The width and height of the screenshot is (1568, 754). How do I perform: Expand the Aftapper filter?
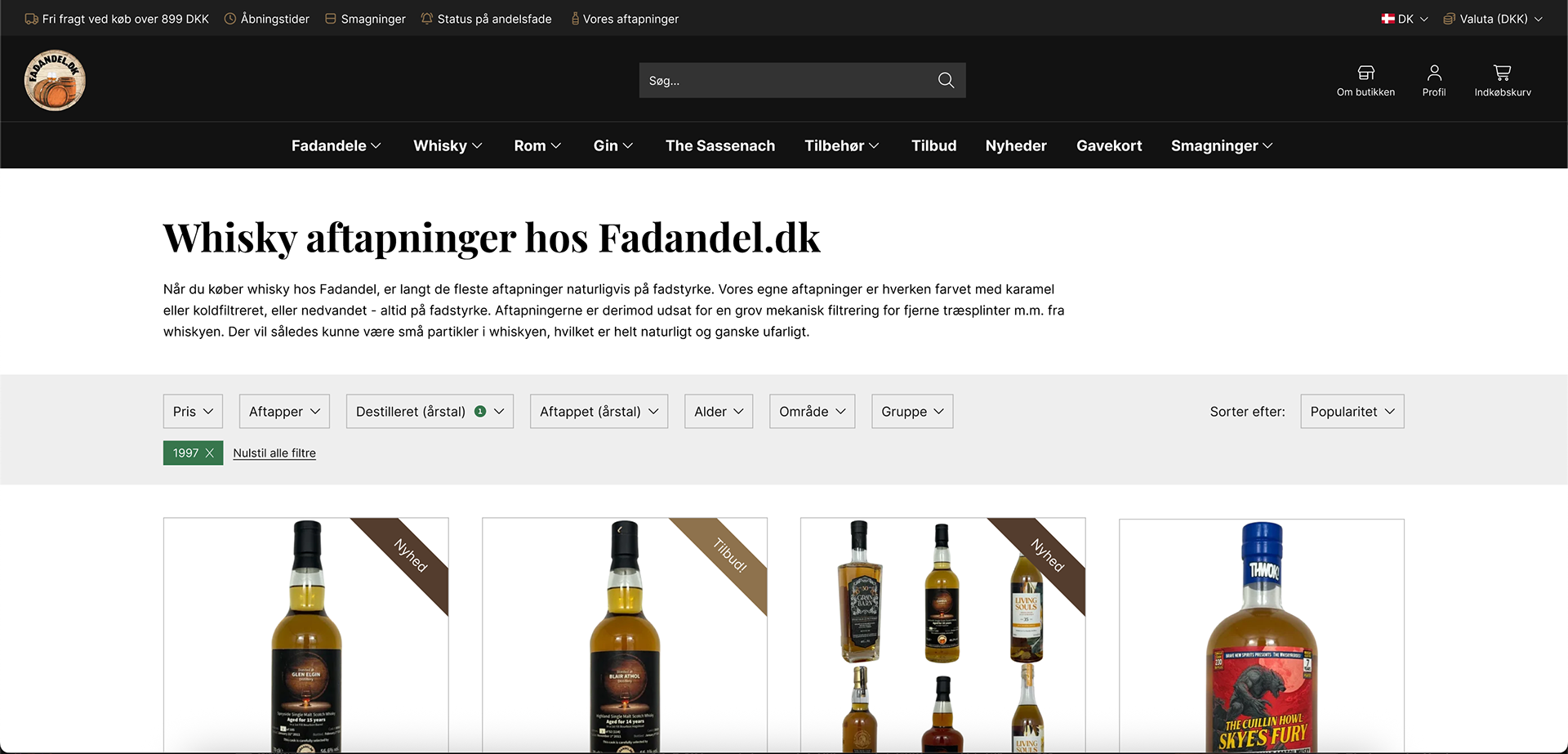point(284,412)
